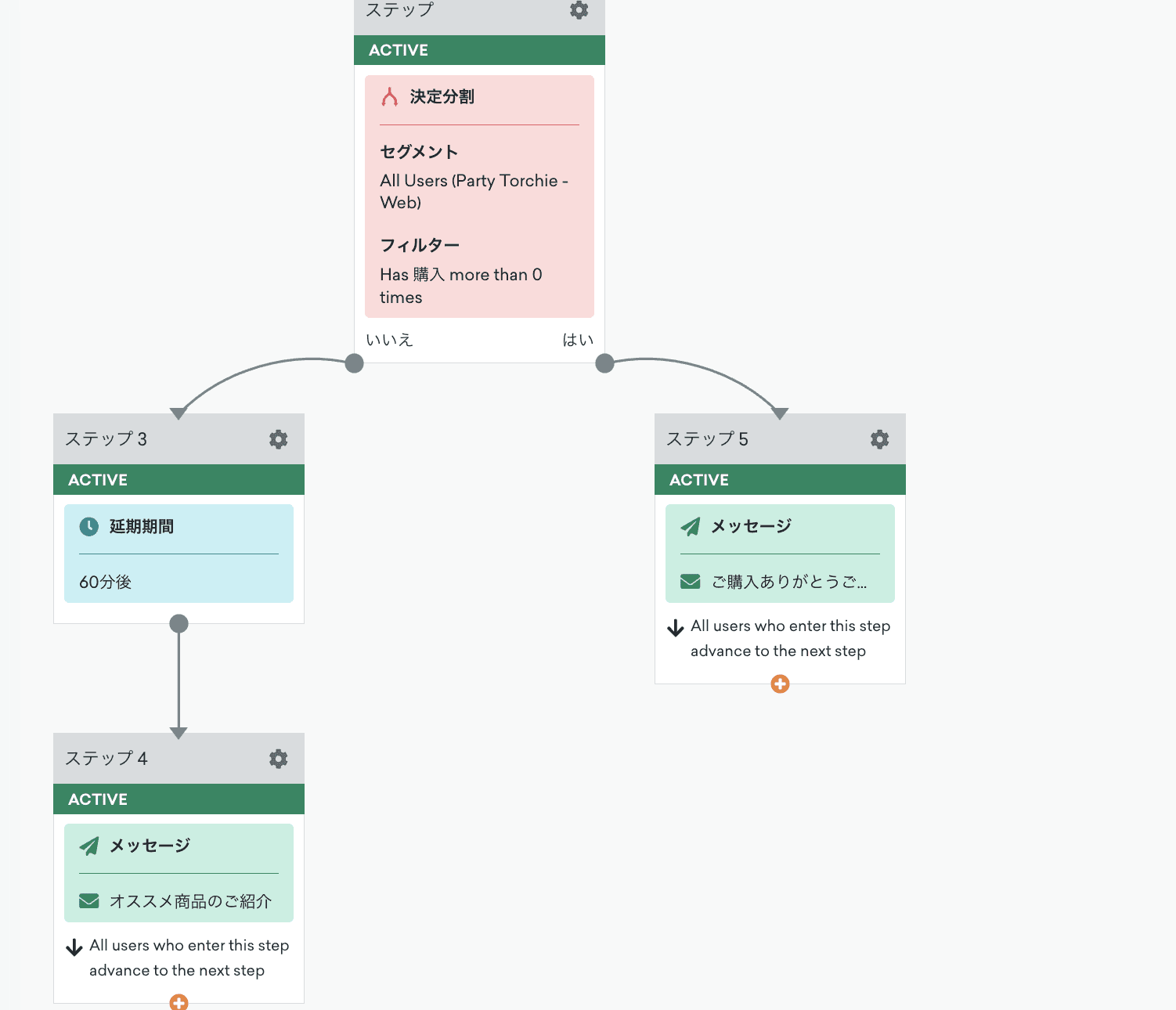This screenshot has width=1176, height=1010.
Task: Click the orange plus below Step 5
Action: click(x=780, y=684)
